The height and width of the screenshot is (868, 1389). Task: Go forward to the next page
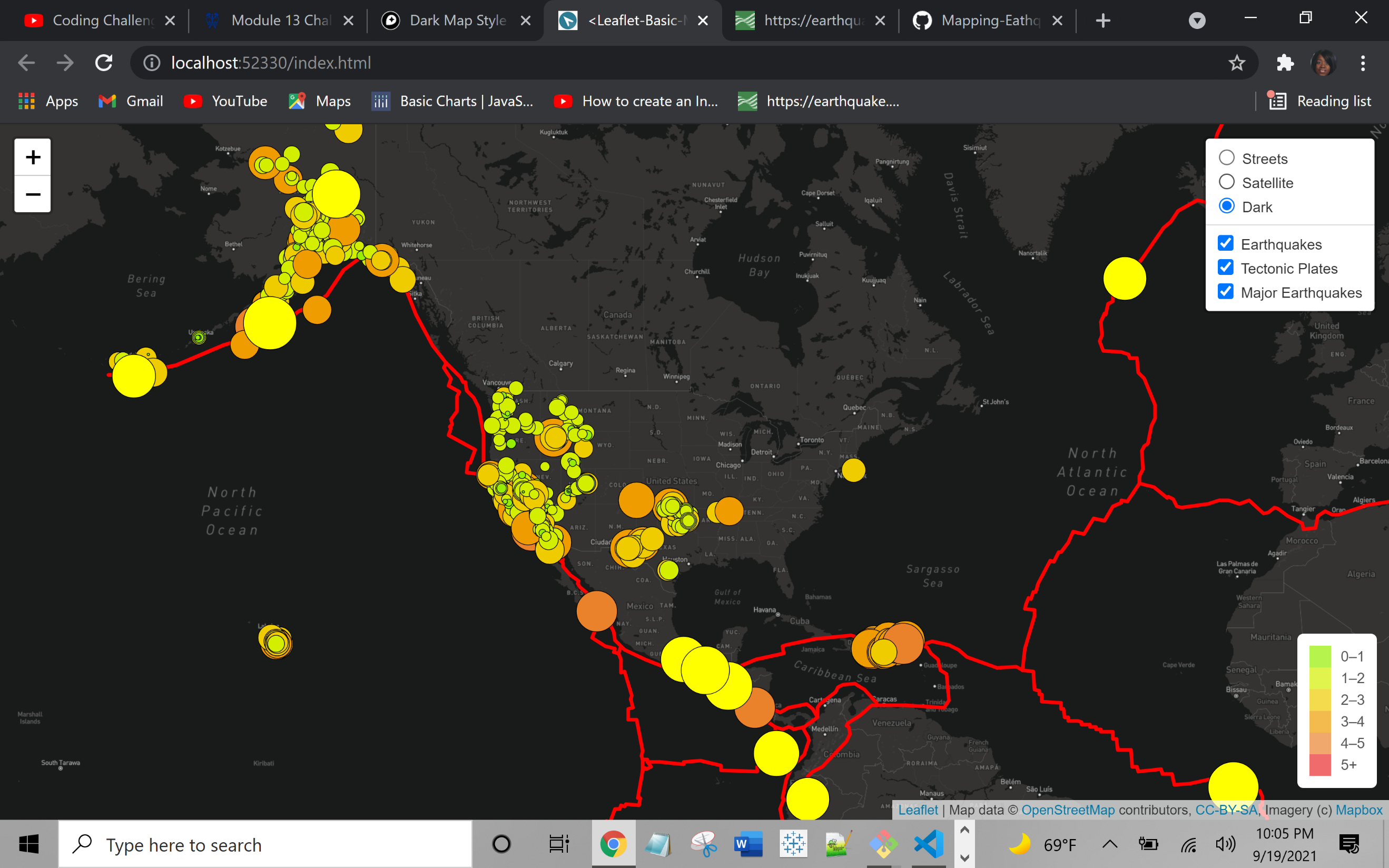click(65, 63)
